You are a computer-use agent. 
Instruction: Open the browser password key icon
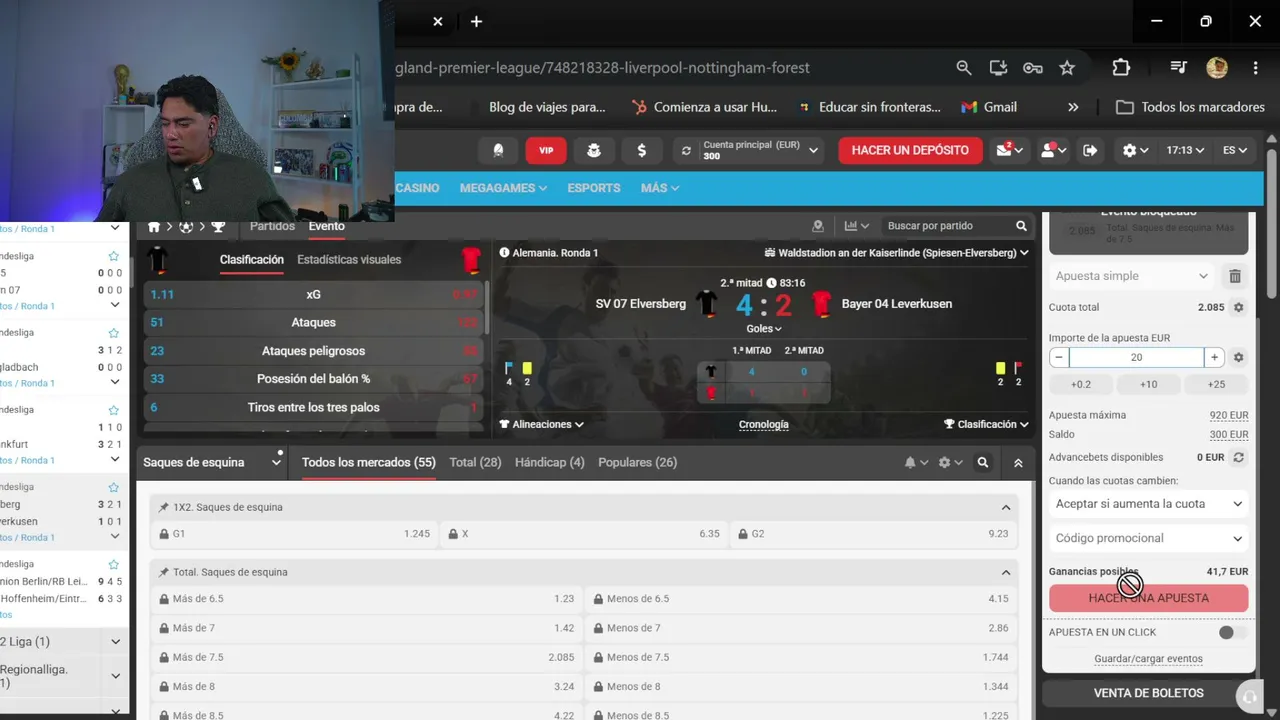[1032, 68]
